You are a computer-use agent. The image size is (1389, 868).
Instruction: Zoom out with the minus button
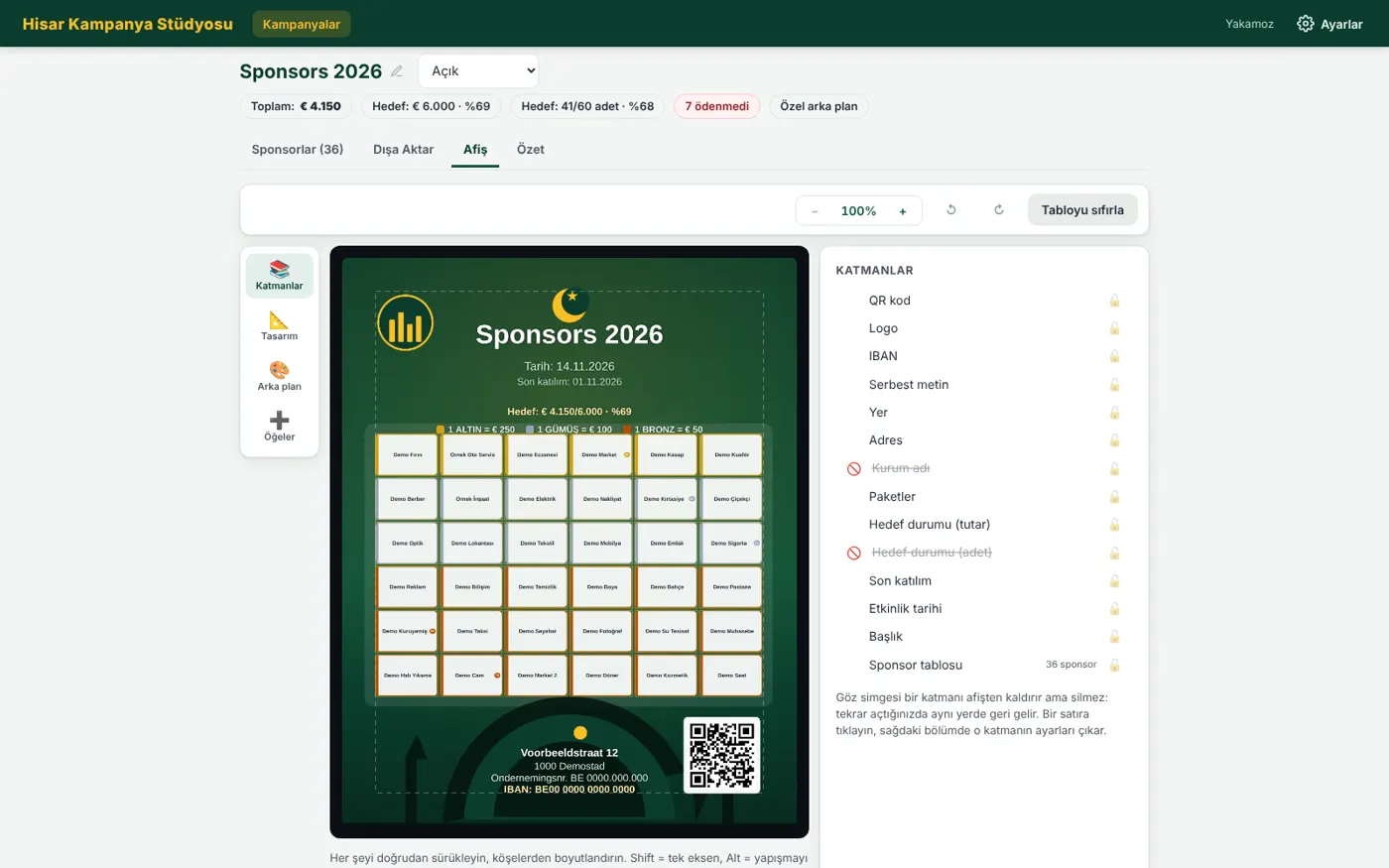pos(815,211)
